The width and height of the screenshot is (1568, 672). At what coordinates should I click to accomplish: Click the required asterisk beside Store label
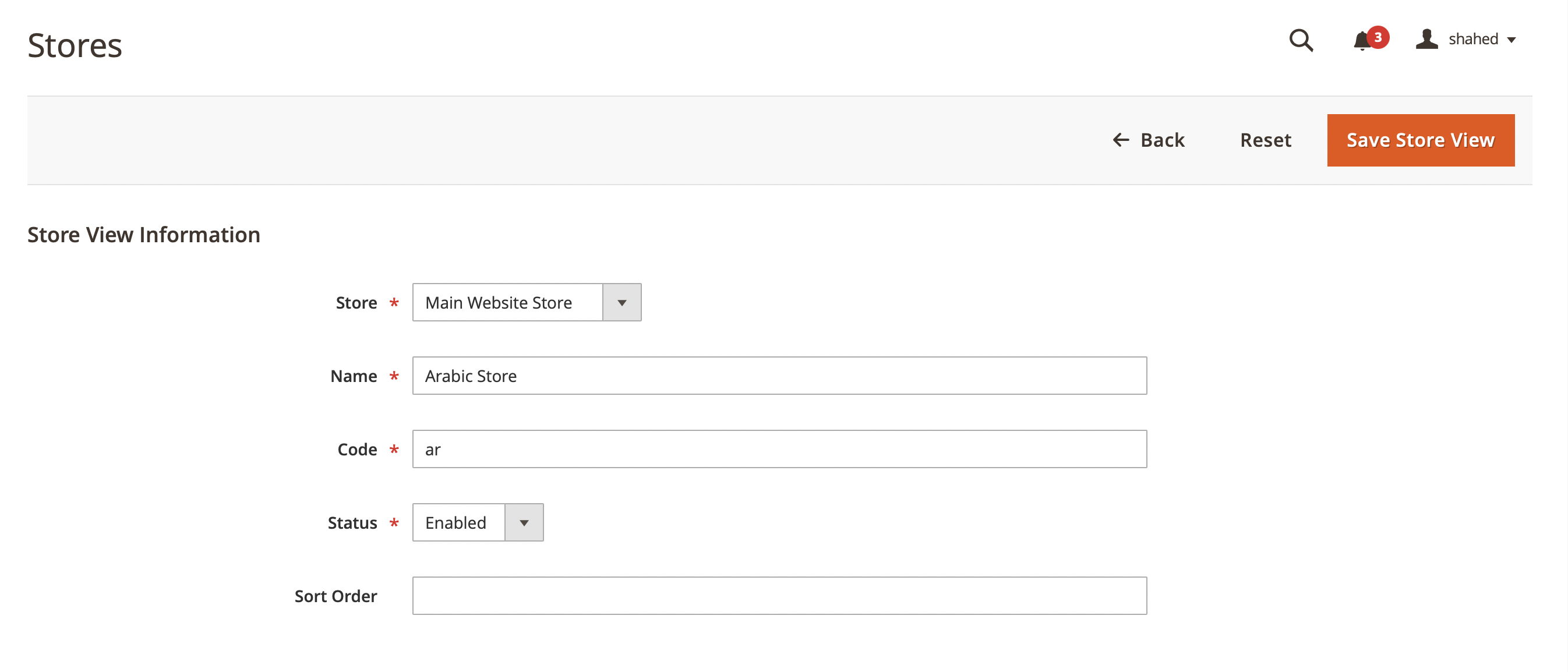point(394,303)
